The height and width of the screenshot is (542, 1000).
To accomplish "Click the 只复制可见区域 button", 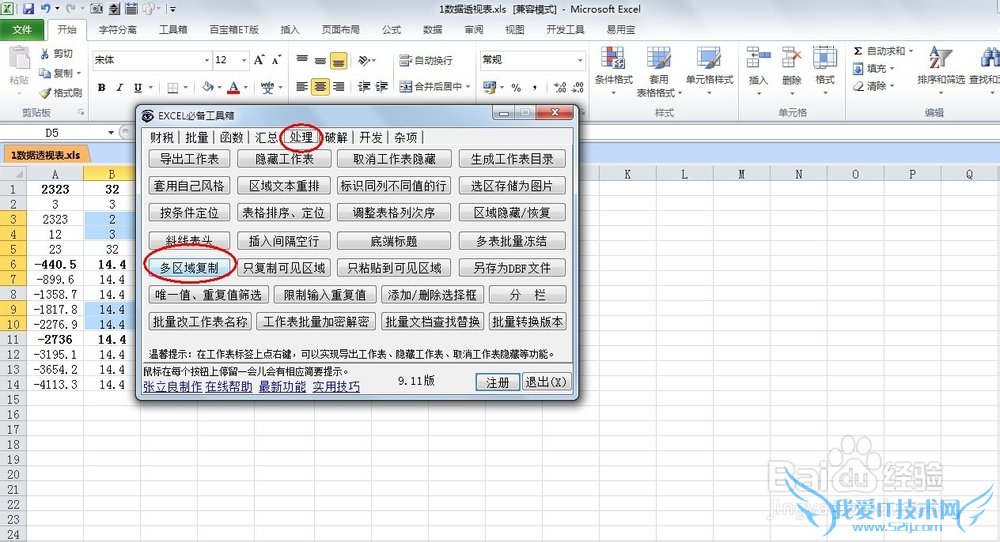I will tap(284, 268).
